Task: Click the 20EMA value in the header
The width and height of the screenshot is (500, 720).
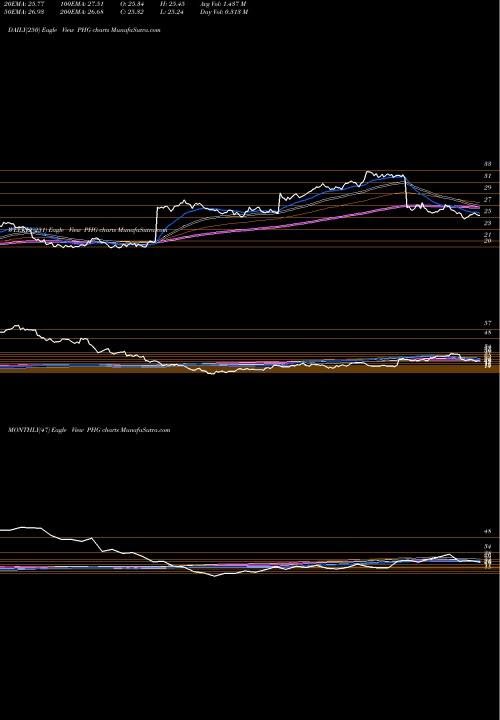Action: pos(23,4)
